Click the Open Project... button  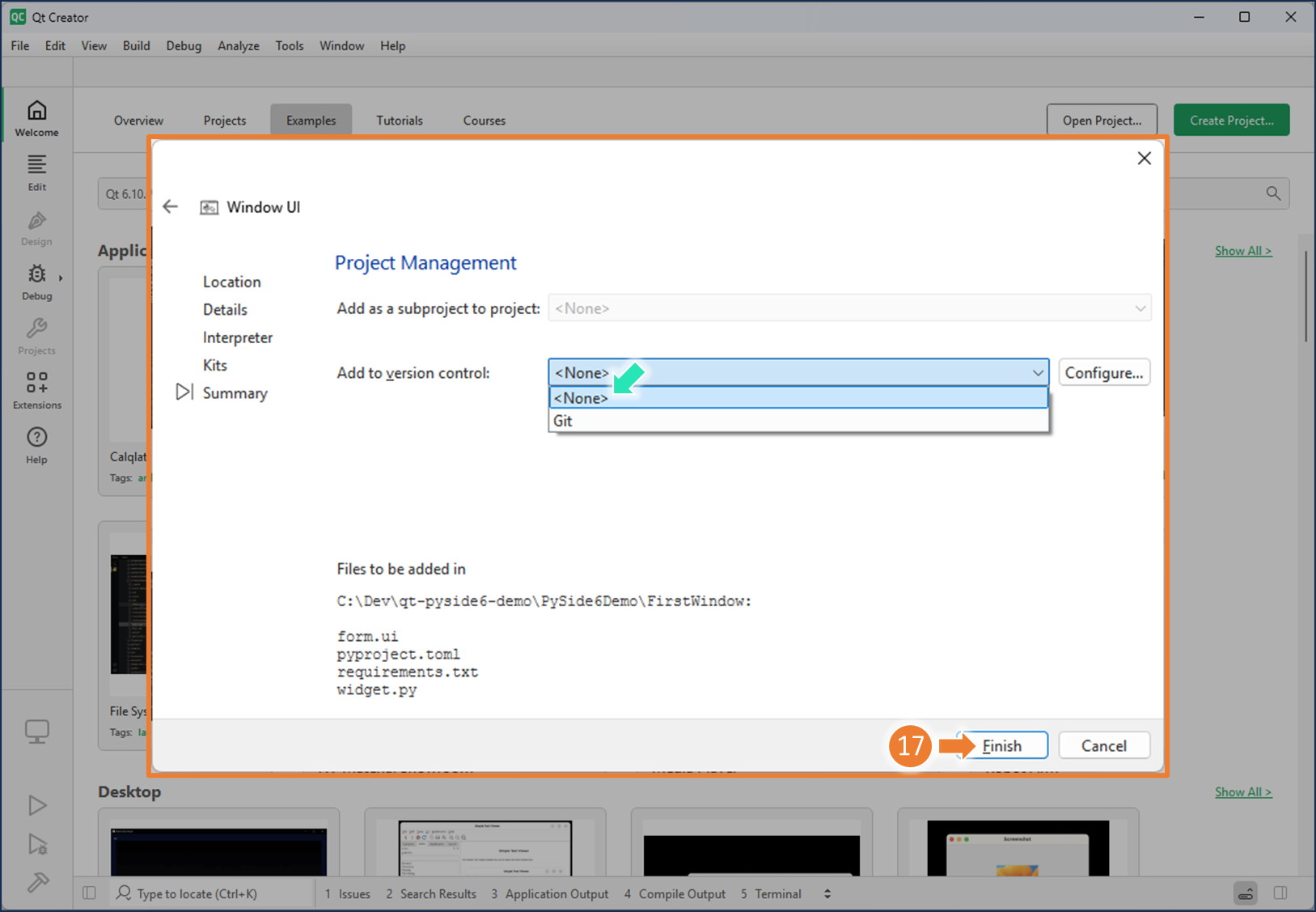(1102, 120)
